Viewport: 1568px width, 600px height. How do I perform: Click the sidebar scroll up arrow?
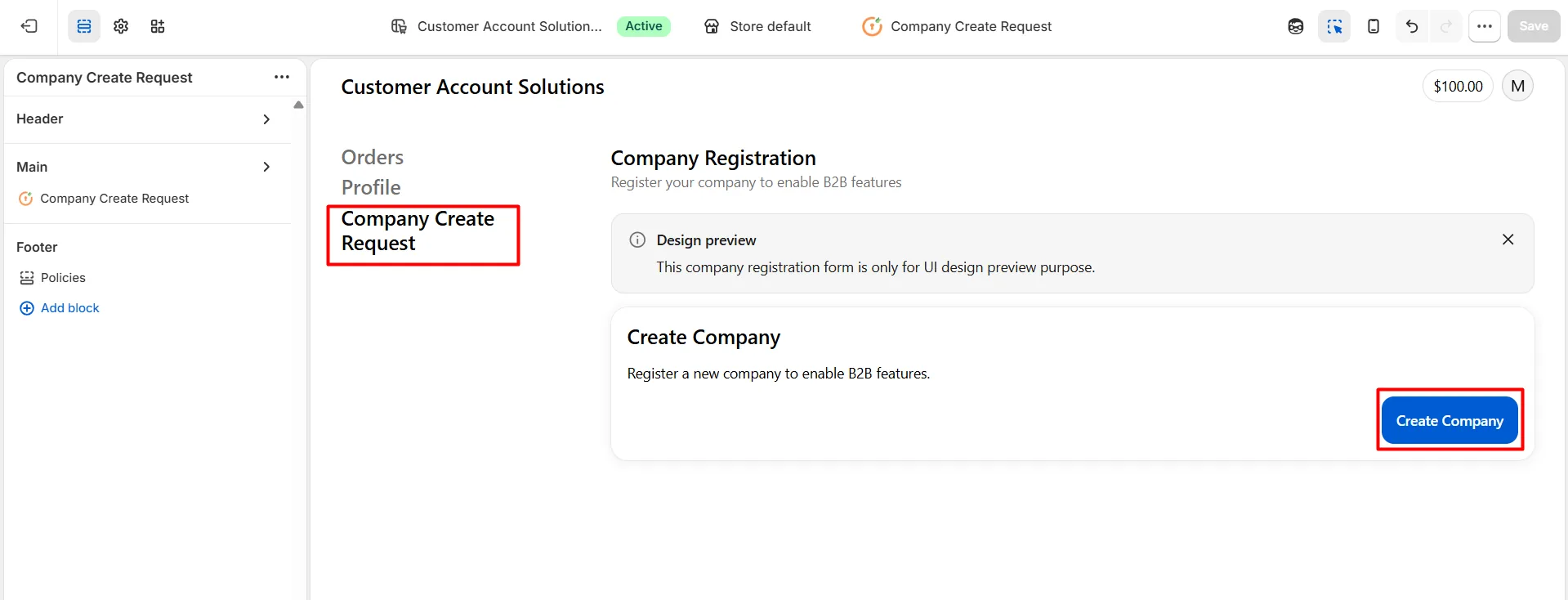click(x=298, y=105)
